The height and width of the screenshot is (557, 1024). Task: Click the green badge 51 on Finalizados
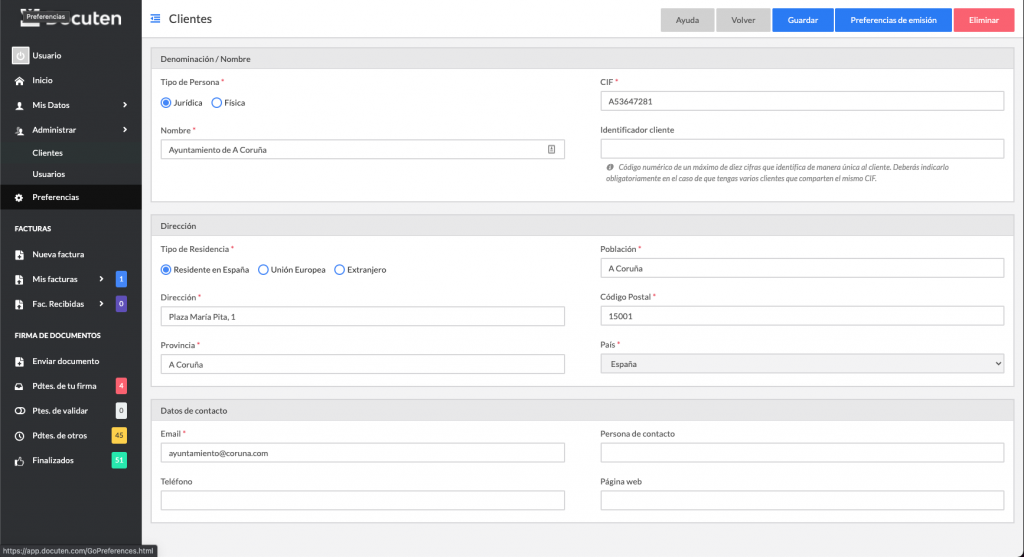pos(119,460)
